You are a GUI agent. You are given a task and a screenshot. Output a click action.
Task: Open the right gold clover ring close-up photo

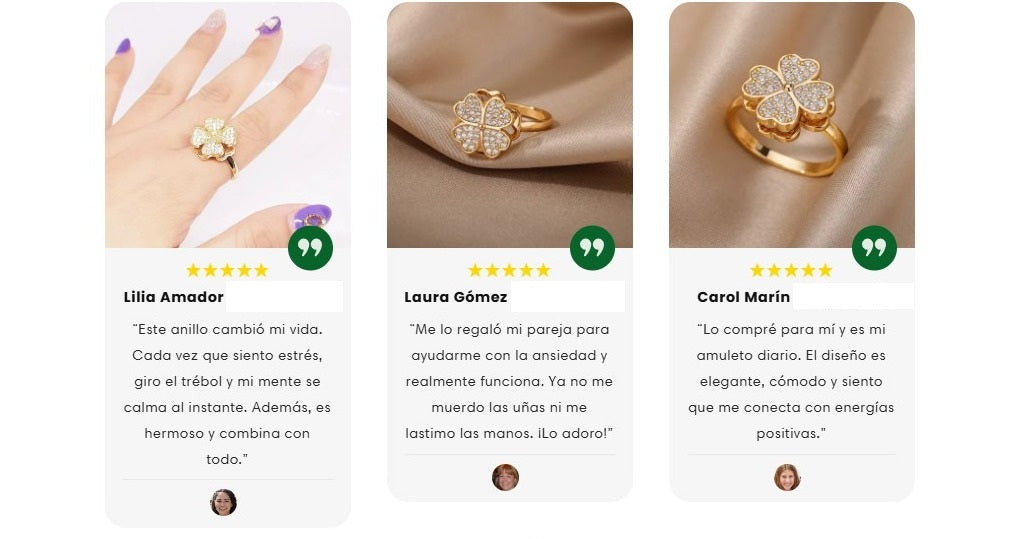coord(792,125)
